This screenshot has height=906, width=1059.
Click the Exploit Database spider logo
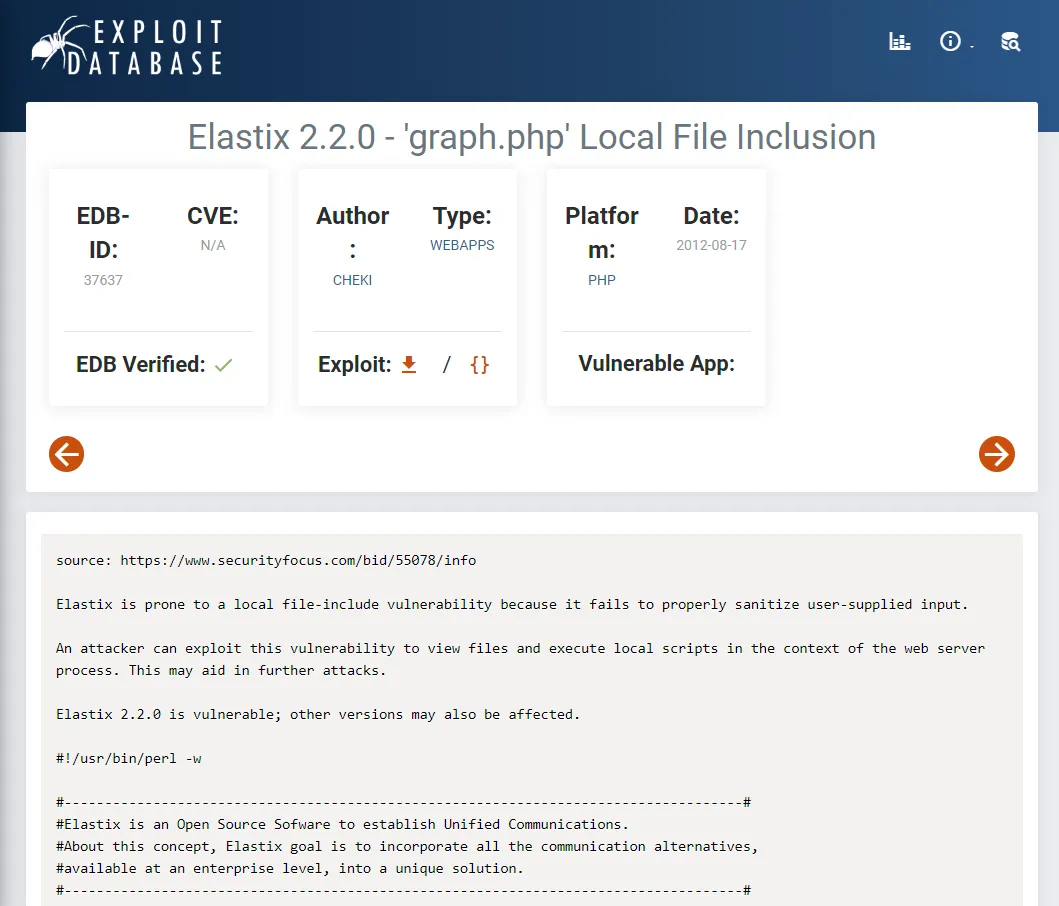(x=127, y=46)
